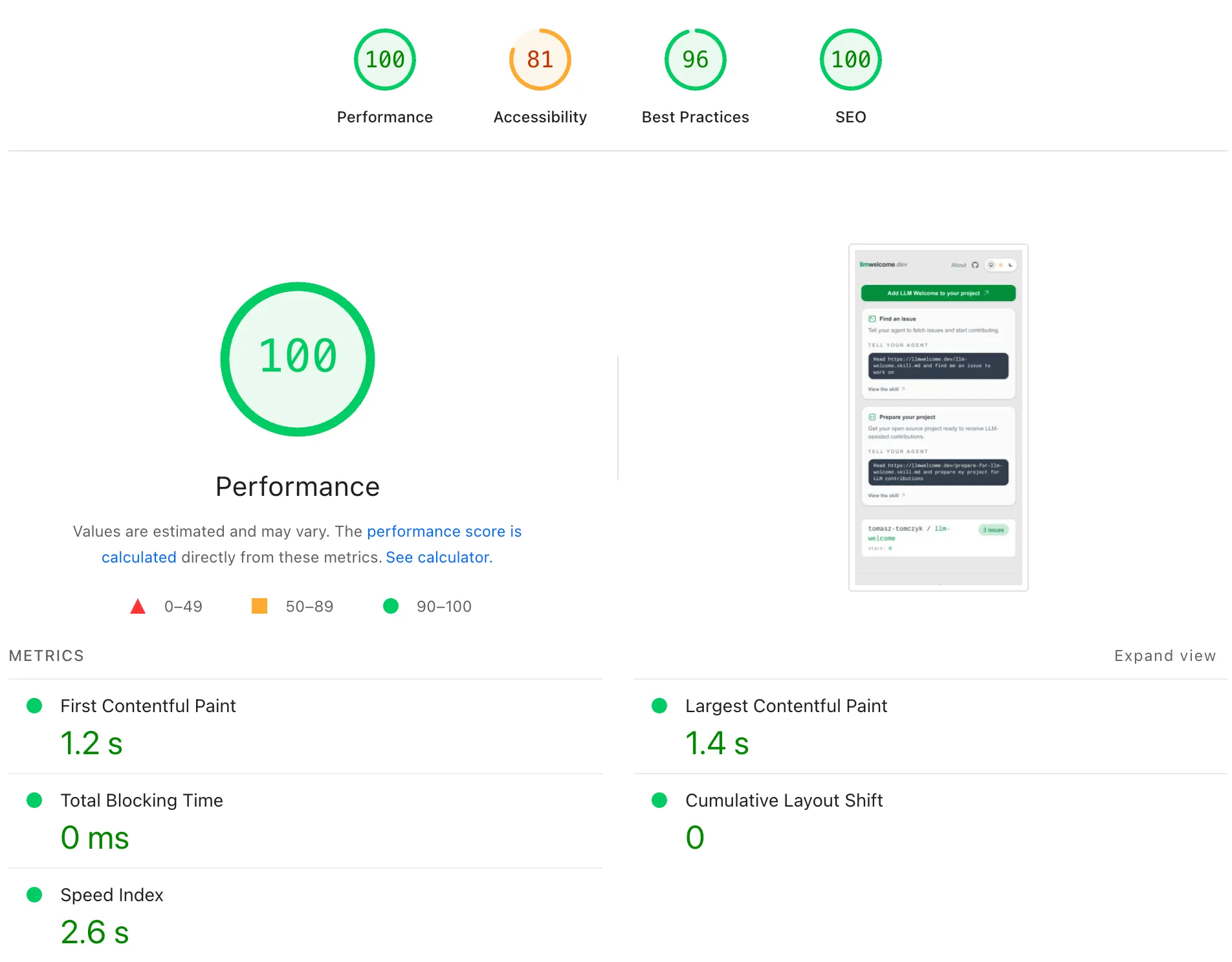This screenshot has width=1232, height=962.
Task: Enable dark mode via the moon toggle
Action: (x=1011, y=265)
